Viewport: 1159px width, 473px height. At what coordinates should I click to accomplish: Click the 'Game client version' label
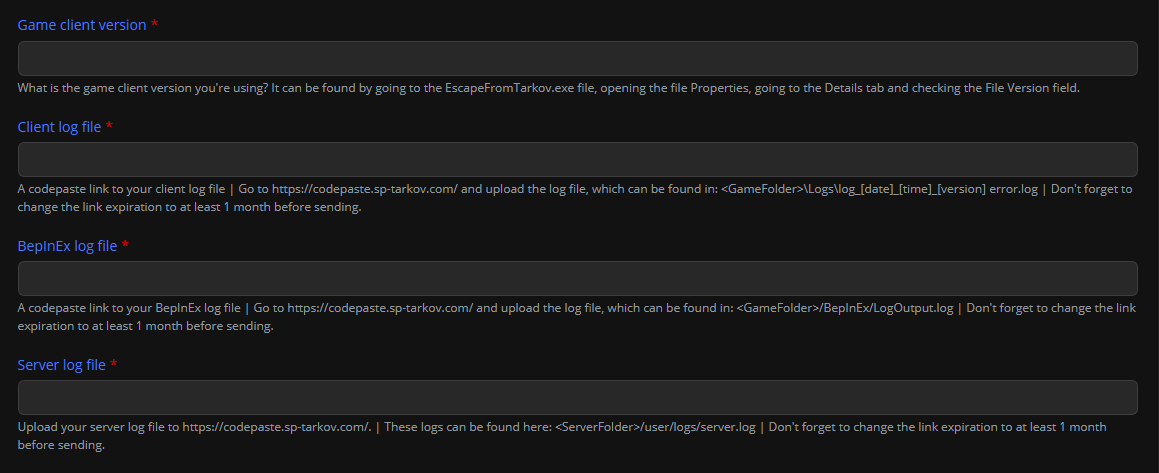(x=82, y=25)
